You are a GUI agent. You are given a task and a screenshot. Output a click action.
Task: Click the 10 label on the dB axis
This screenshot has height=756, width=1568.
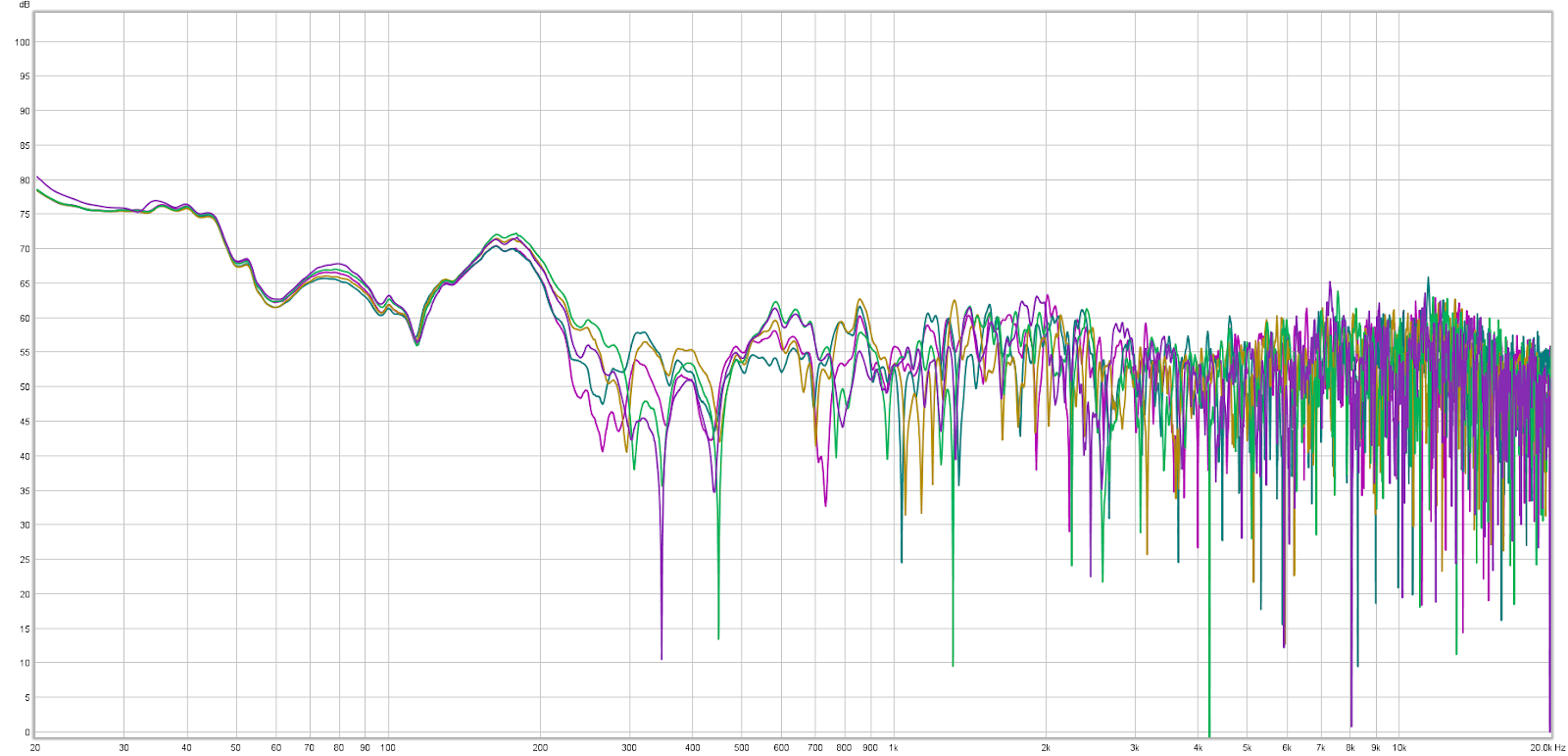coord(24,664)
